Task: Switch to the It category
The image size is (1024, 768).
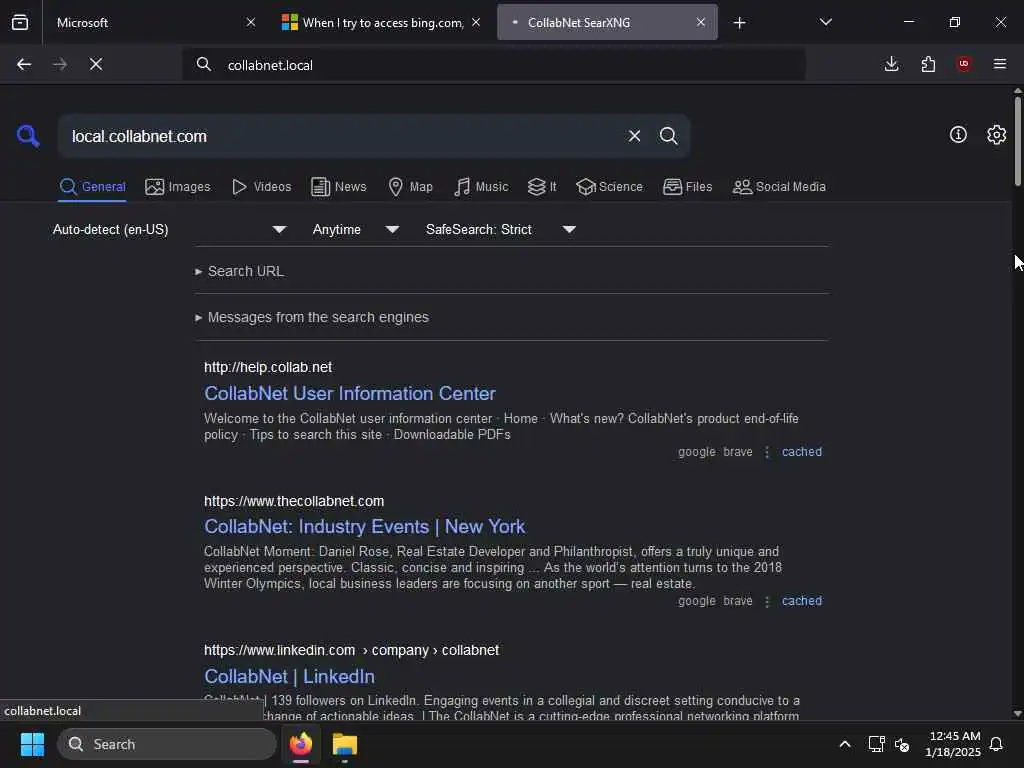Action: click(x=542, y=187)
